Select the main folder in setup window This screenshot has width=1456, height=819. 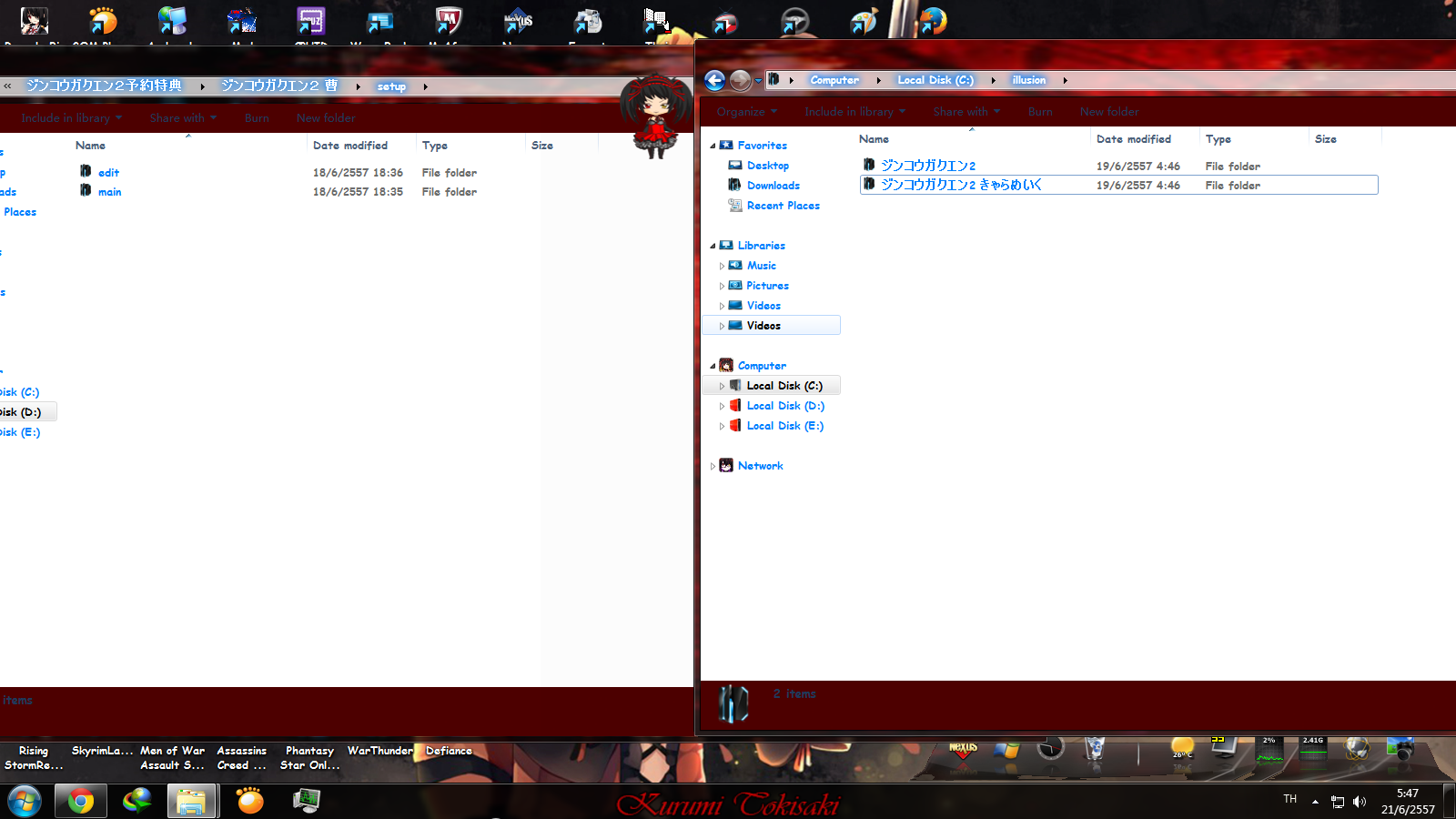[x=109, y=192]
